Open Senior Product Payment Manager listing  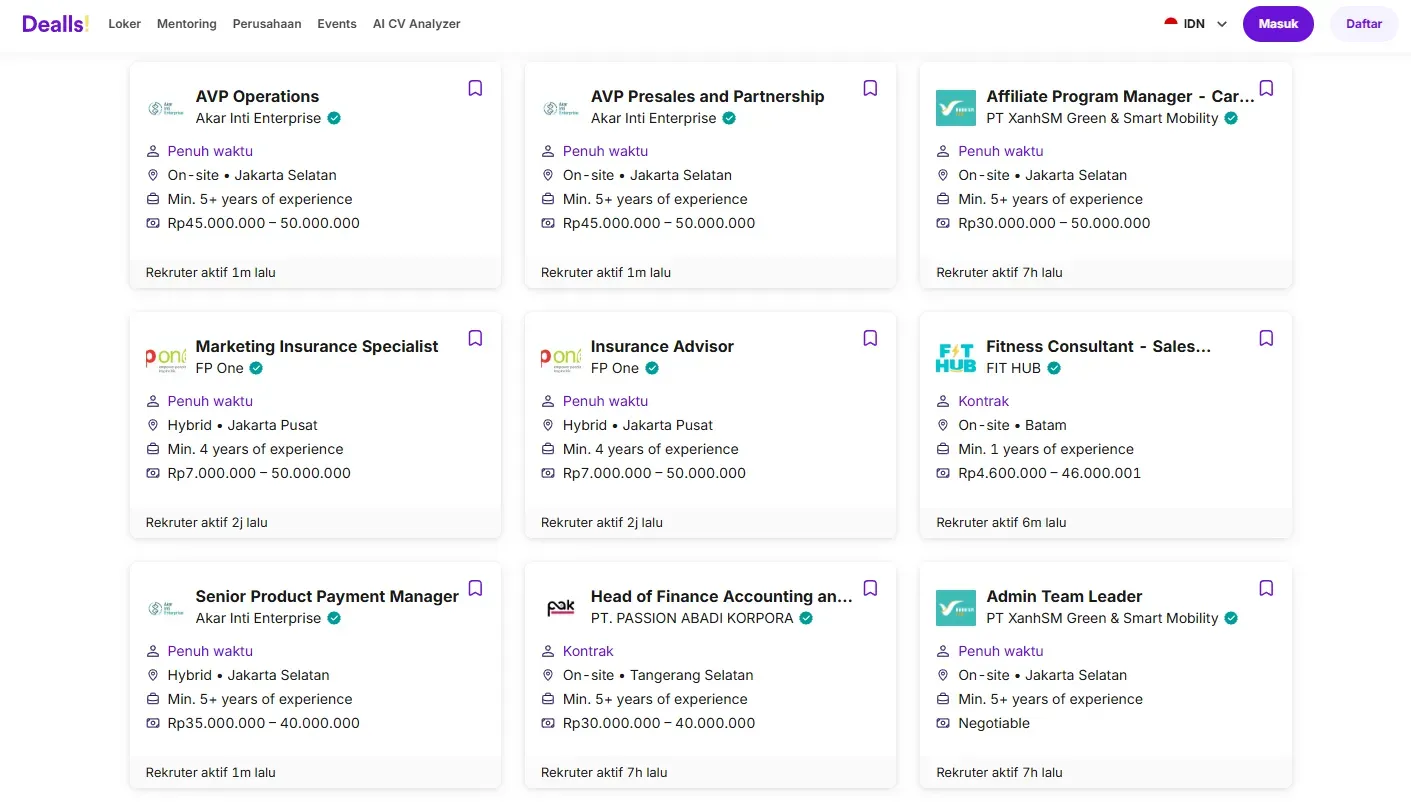(327, 596)
